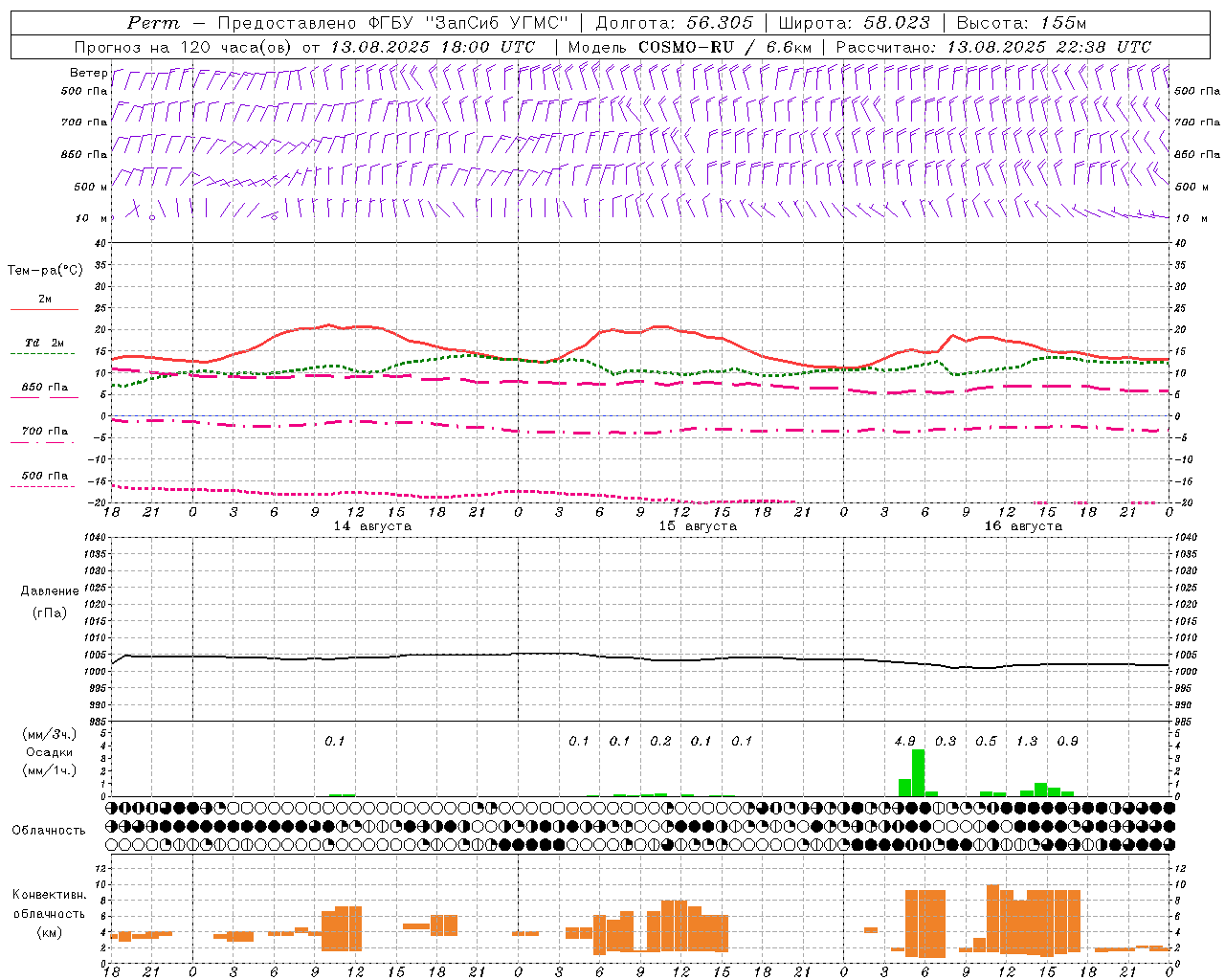Select the forecast start time "13.08.2025 18:00 UTC"

(x=433, y=47)
